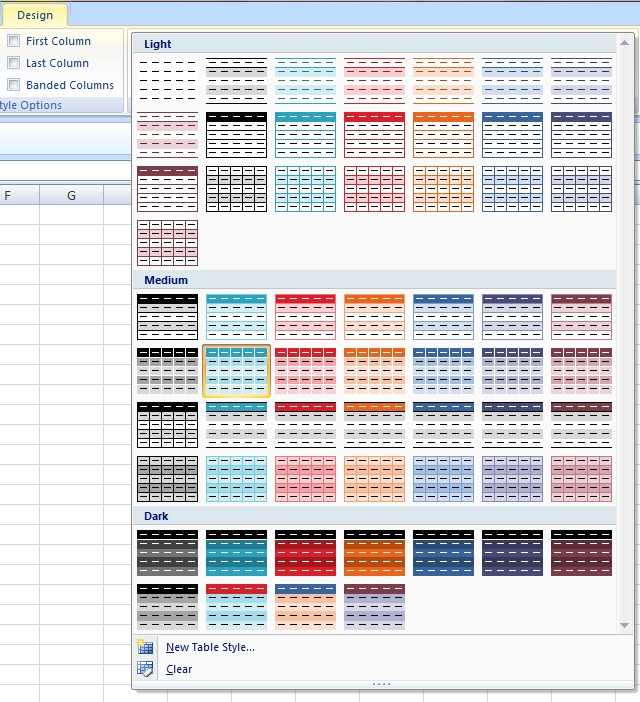The width and height of the screenshot is (640, 702).
Task: Pick Dark style with blue header, orange bands
Action: pyautogui.click(x=305, y=607)
